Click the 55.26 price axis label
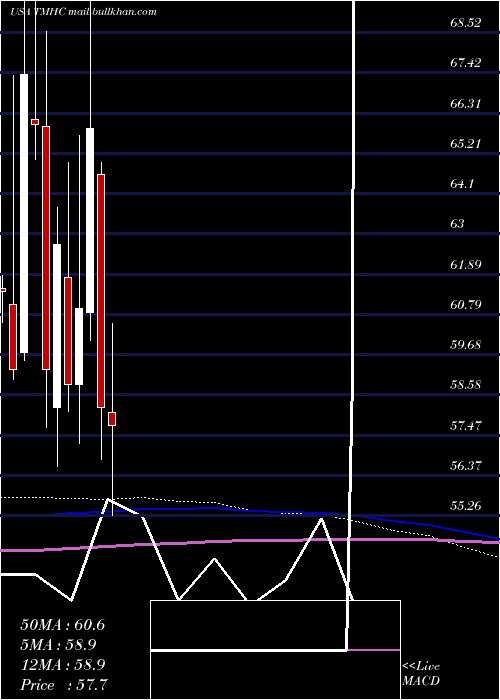The height and width of the screenshot is (700, 500). tap(466, 506)
